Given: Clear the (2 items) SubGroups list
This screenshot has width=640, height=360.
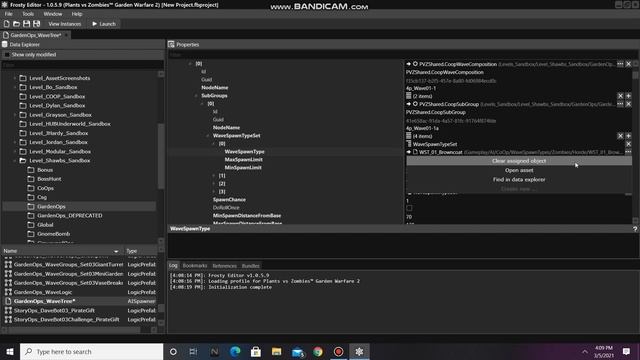Looking at the screenshot, I should click(620, 96).
